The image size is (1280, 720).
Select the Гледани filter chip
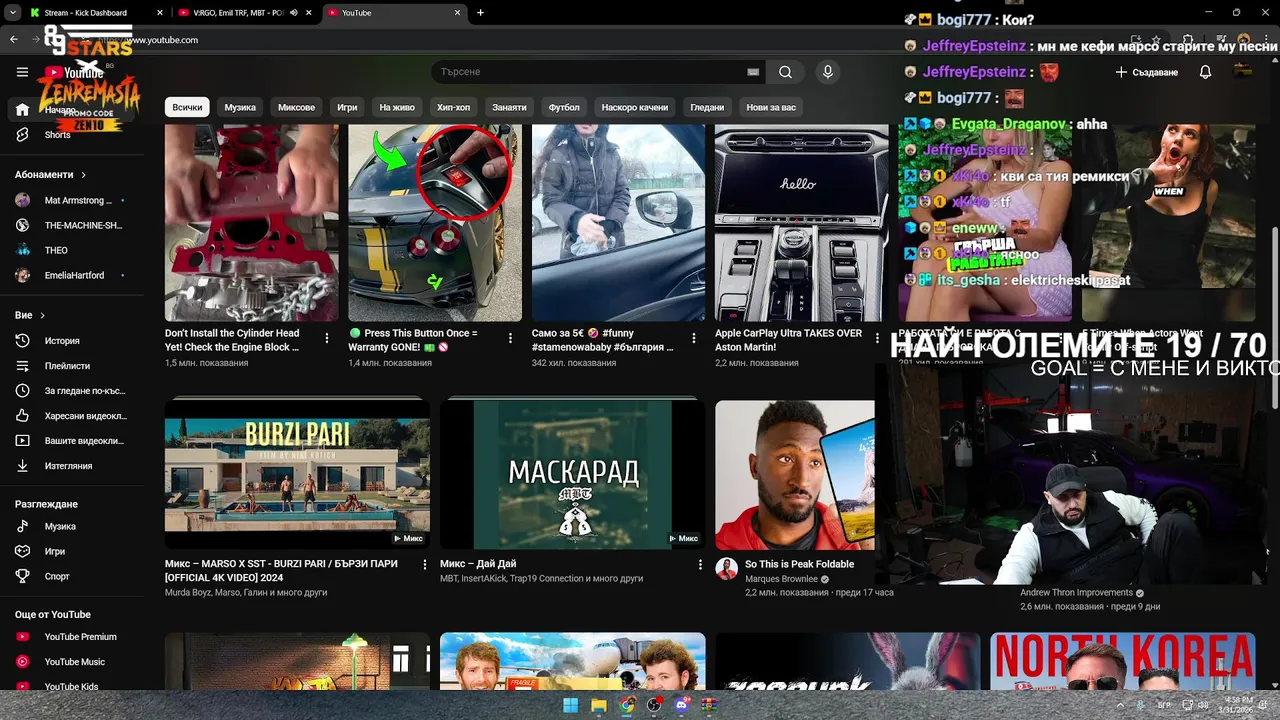707,107
